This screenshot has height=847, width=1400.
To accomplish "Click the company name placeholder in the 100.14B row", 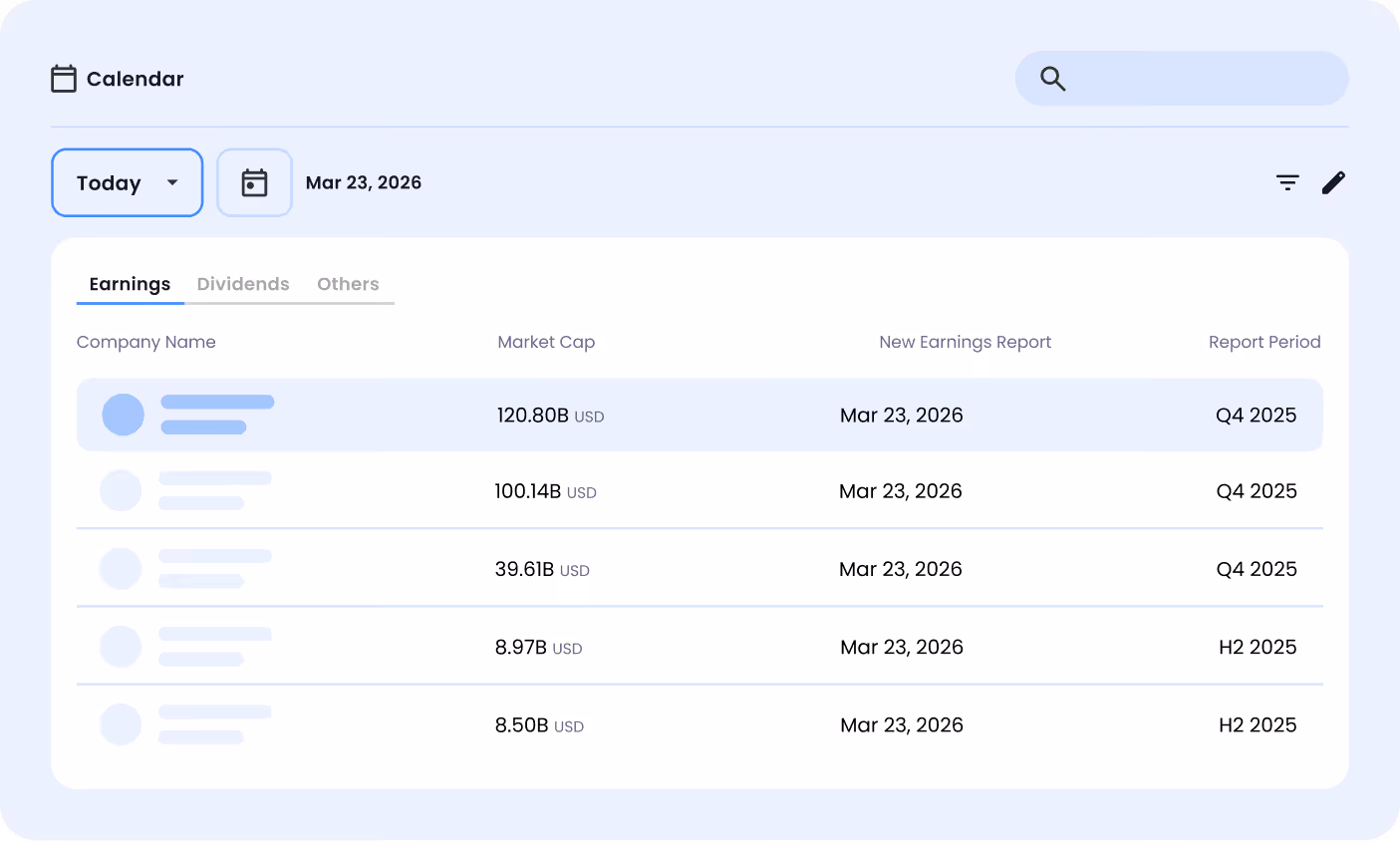I will (x=215, y=490).
